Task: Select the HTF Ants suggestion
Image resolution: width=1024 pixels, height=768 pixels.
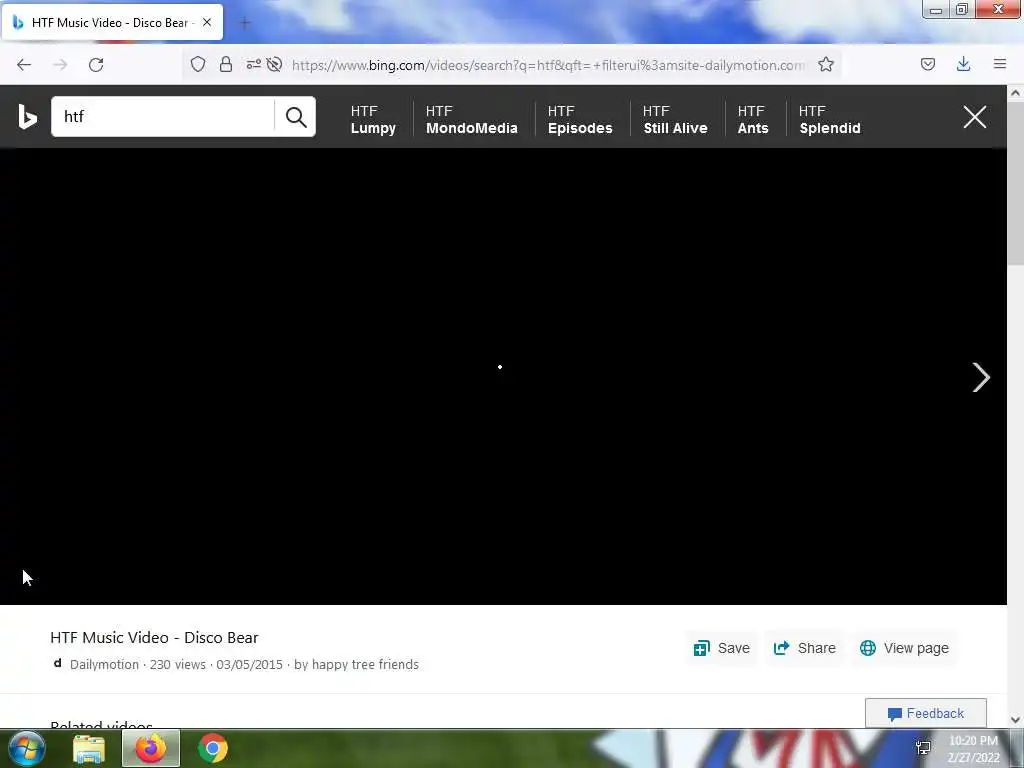Action: (x=753, y=120)
